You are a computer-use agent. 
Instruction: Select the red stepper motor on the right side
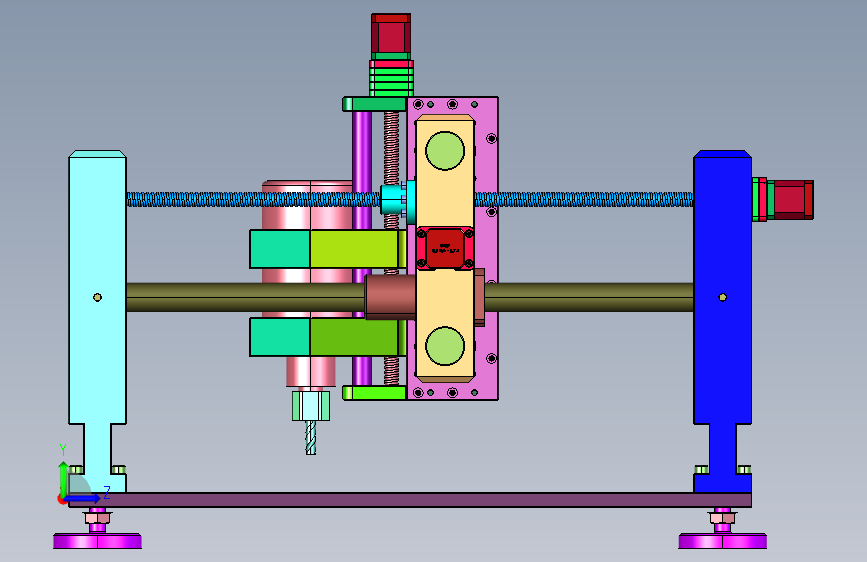point(793,200)
